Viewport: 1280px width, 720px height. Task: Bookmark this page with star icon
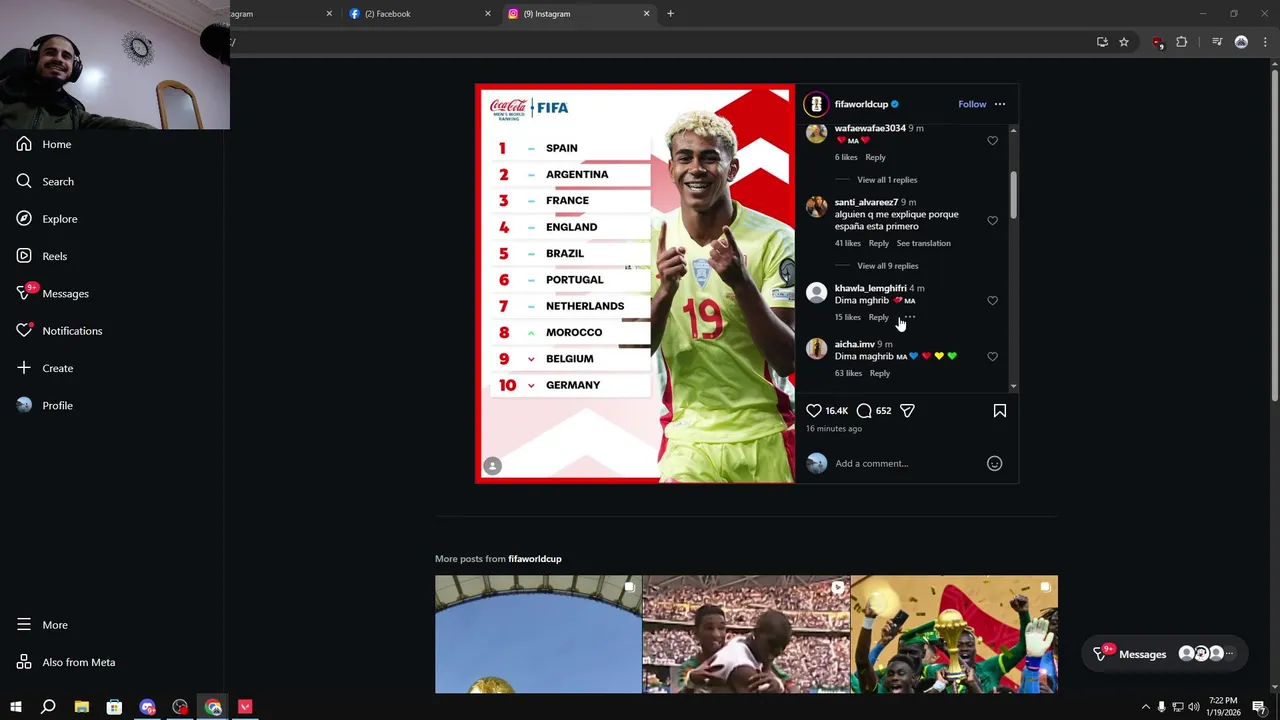(1124, 42)
